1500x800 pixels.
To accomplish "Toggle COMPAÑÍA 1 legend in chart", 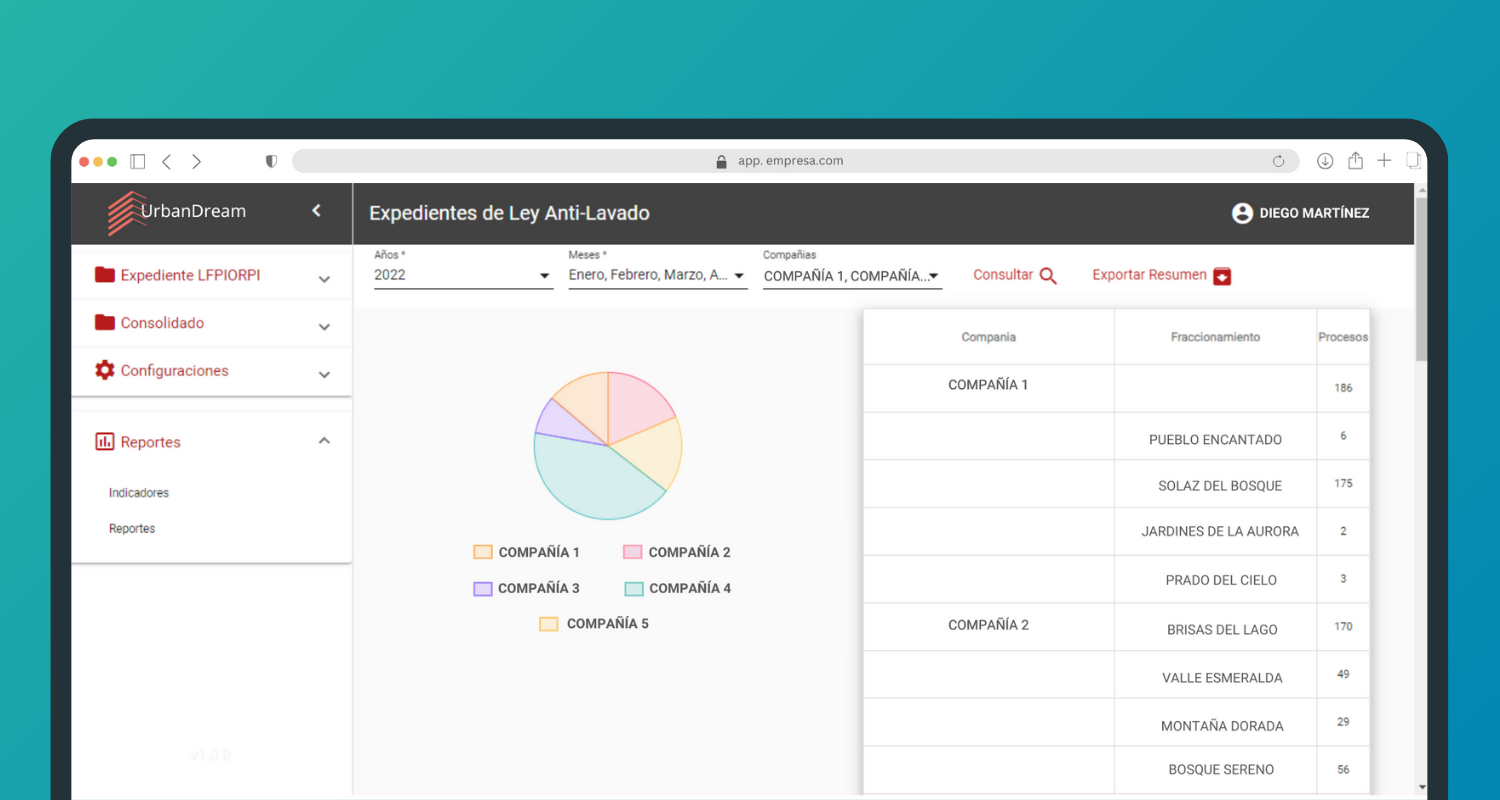I will coord(526,552).
